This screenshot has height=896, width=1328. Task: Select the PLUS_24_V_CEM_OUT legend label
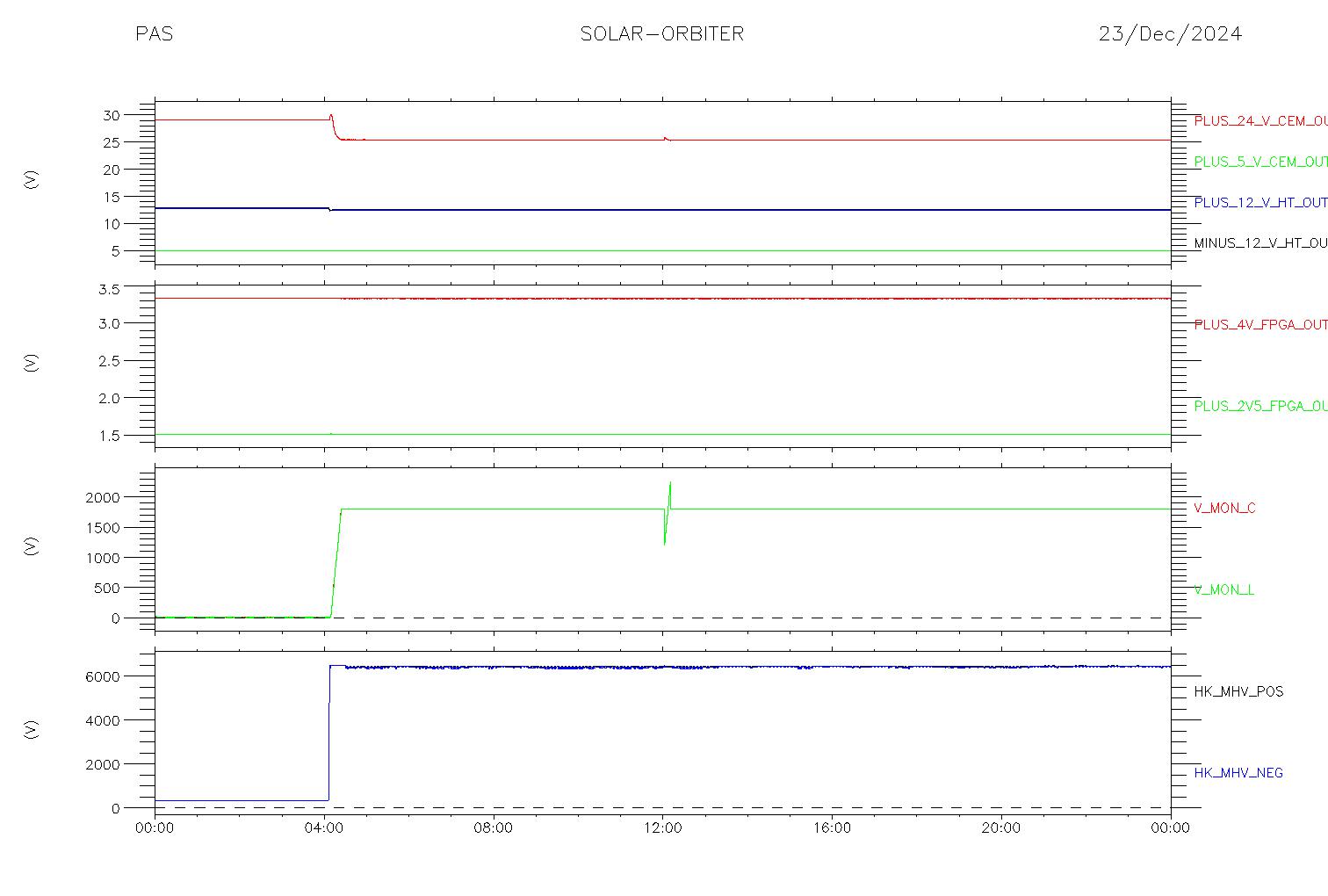[x=1260, y=121]
